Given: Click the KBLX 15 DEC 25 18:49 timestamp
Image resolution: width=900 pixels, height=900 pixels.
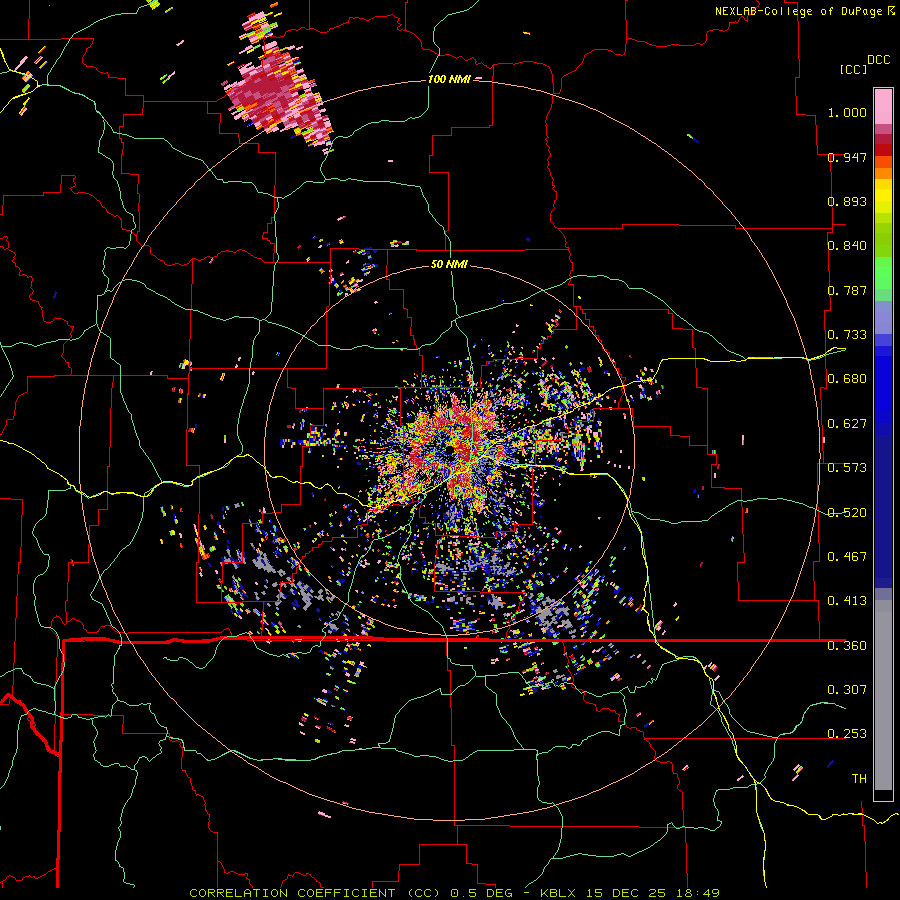Looking at the screenshot, I should [x=630, y=893].
